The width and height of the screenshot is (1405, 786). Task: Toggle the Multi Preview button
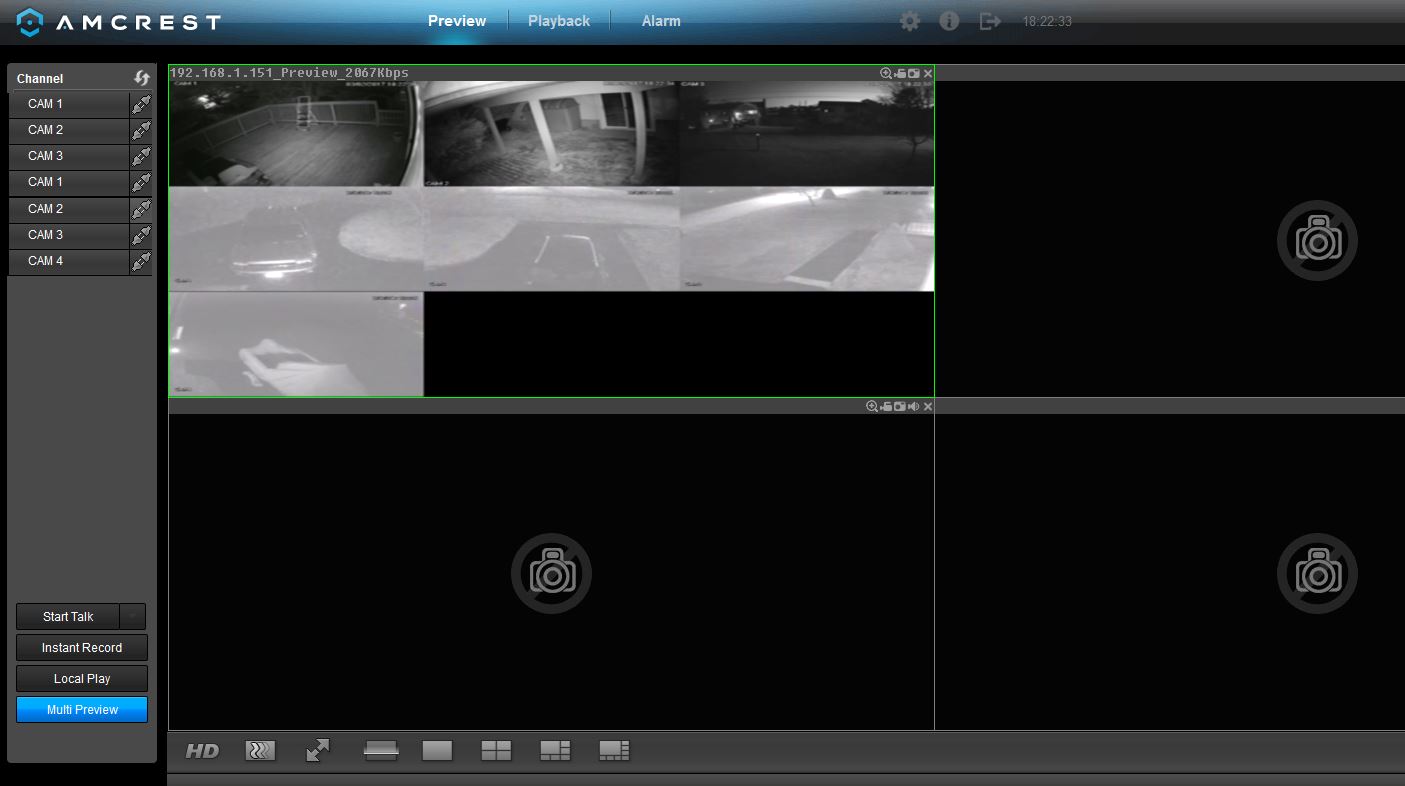pos(82,710)
